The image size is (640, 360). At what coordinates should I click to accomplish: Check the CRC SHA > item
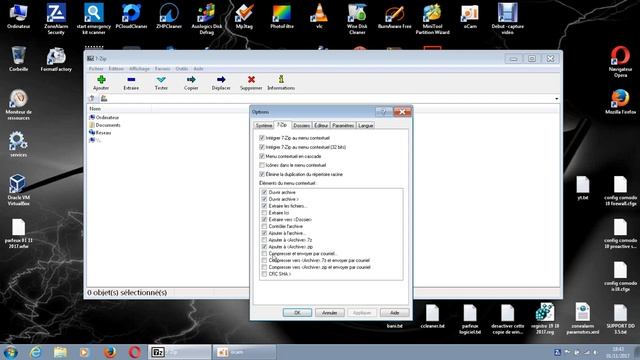point(264,274)
